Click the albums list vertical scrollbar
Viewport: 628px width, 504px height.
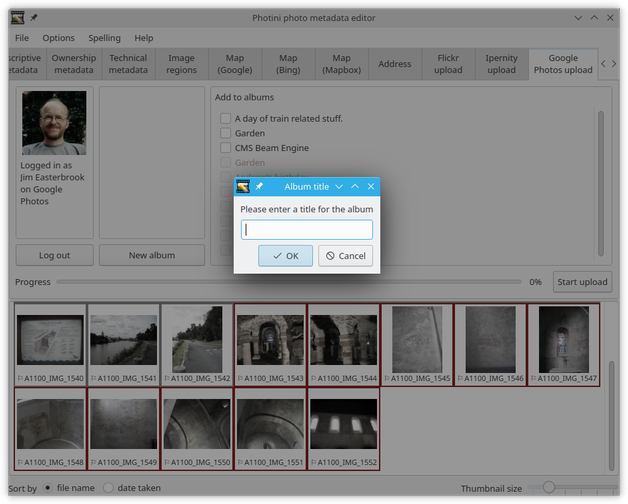(x=601, y=183)
